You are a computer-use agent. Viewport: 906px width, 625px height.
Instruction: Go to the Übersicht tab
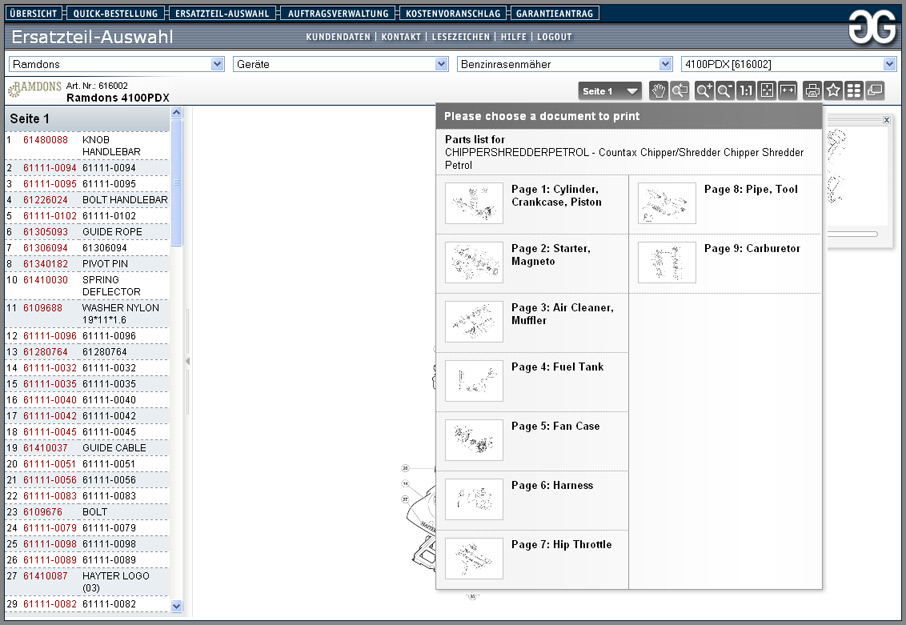[x=34, y=13]
